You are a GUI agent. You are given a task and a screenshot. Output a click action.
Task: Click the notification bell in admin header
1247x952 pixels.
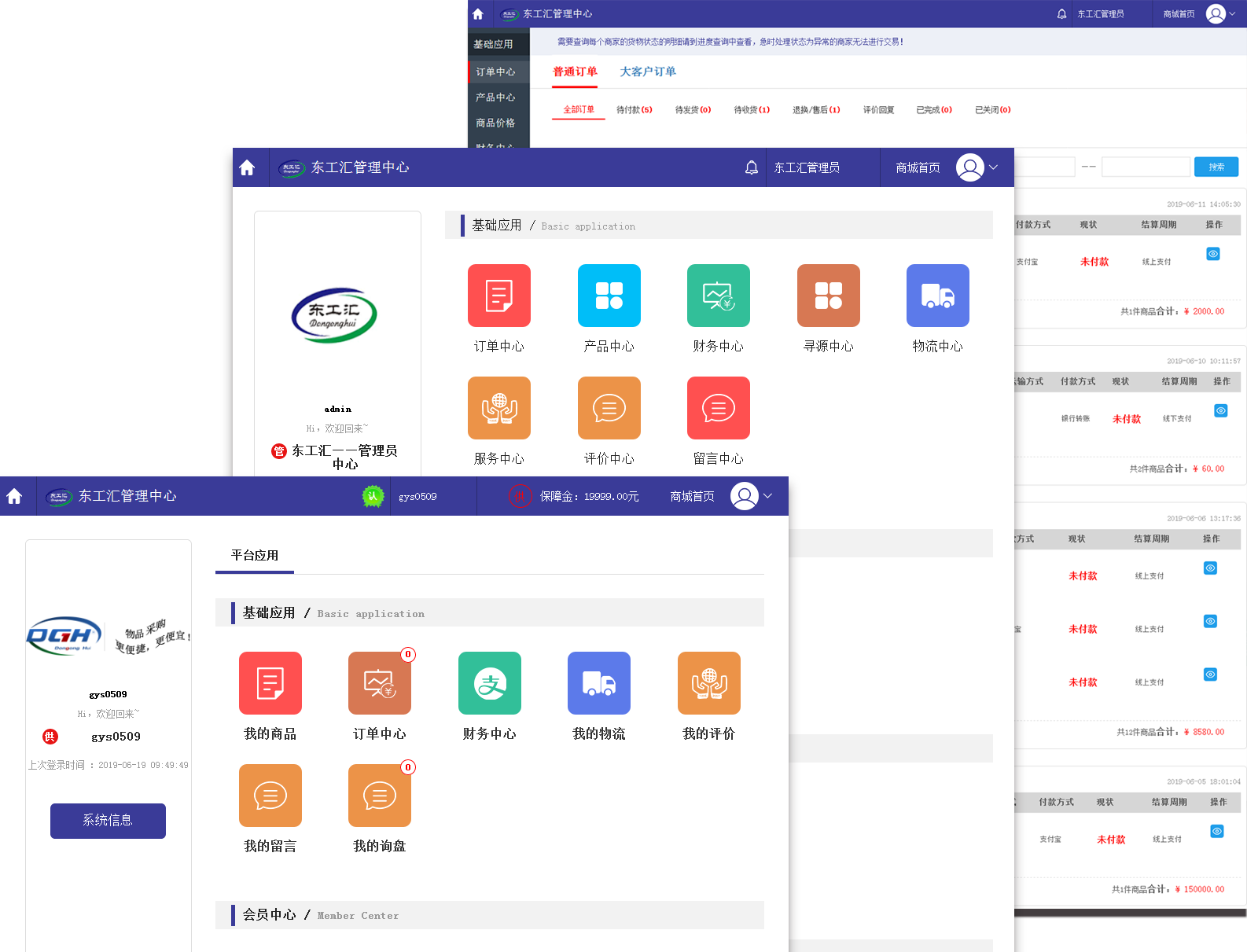752,167
